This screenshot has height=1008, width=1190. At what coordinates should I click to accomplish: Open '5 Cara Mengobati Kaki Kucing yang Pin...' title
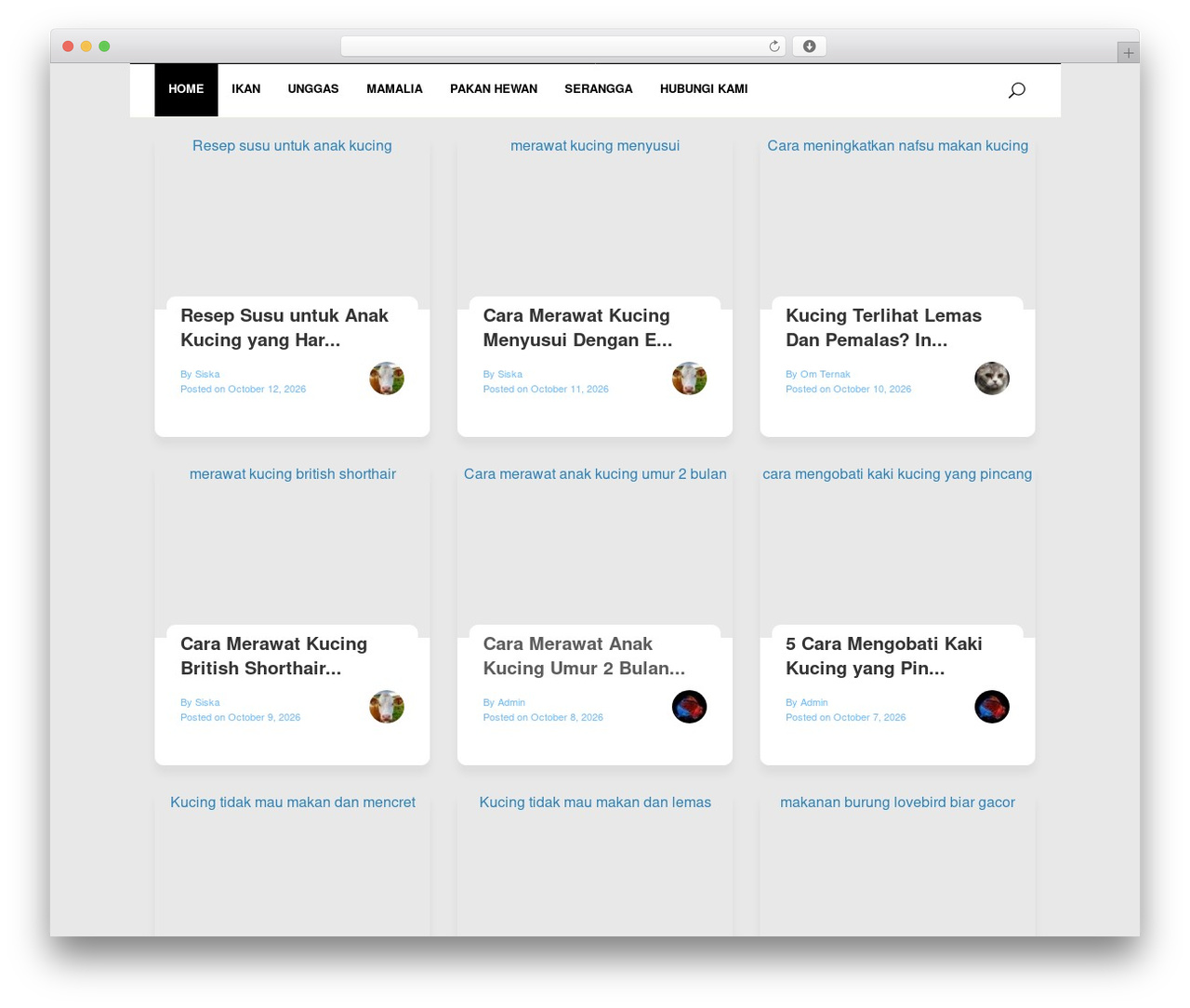click(883, 656)
